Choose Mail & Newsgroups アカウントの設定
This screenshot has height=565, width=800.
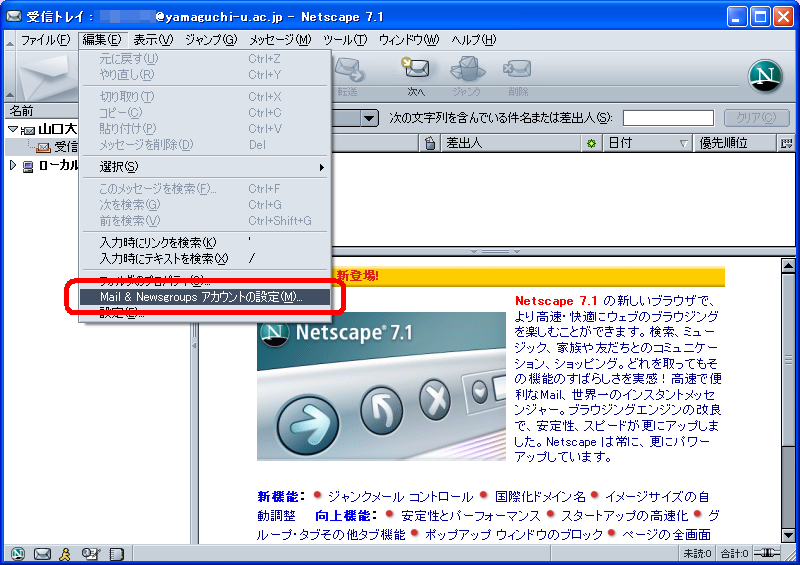205,297
